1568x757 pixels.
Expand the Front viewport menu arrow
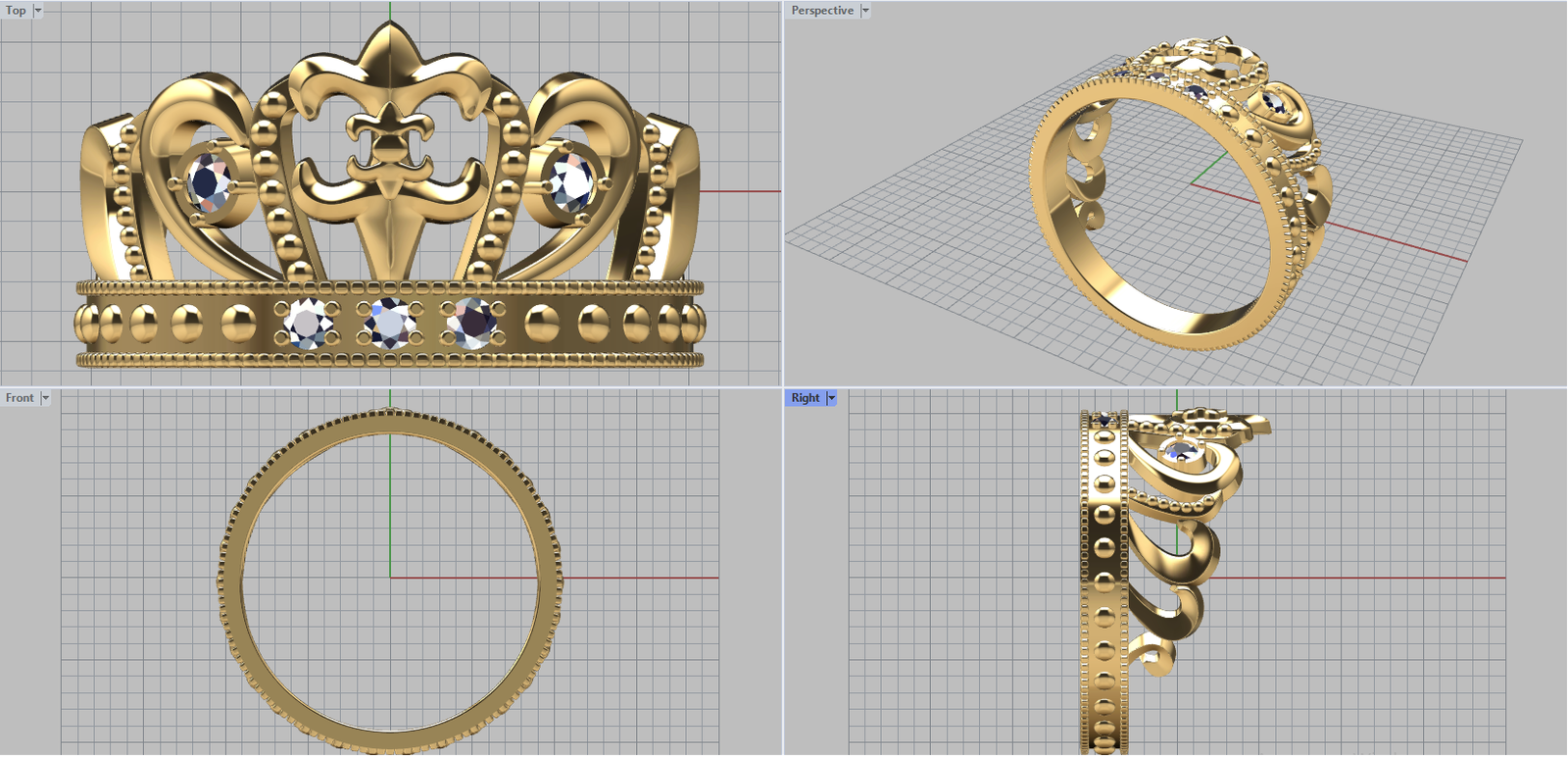point(45,398)
